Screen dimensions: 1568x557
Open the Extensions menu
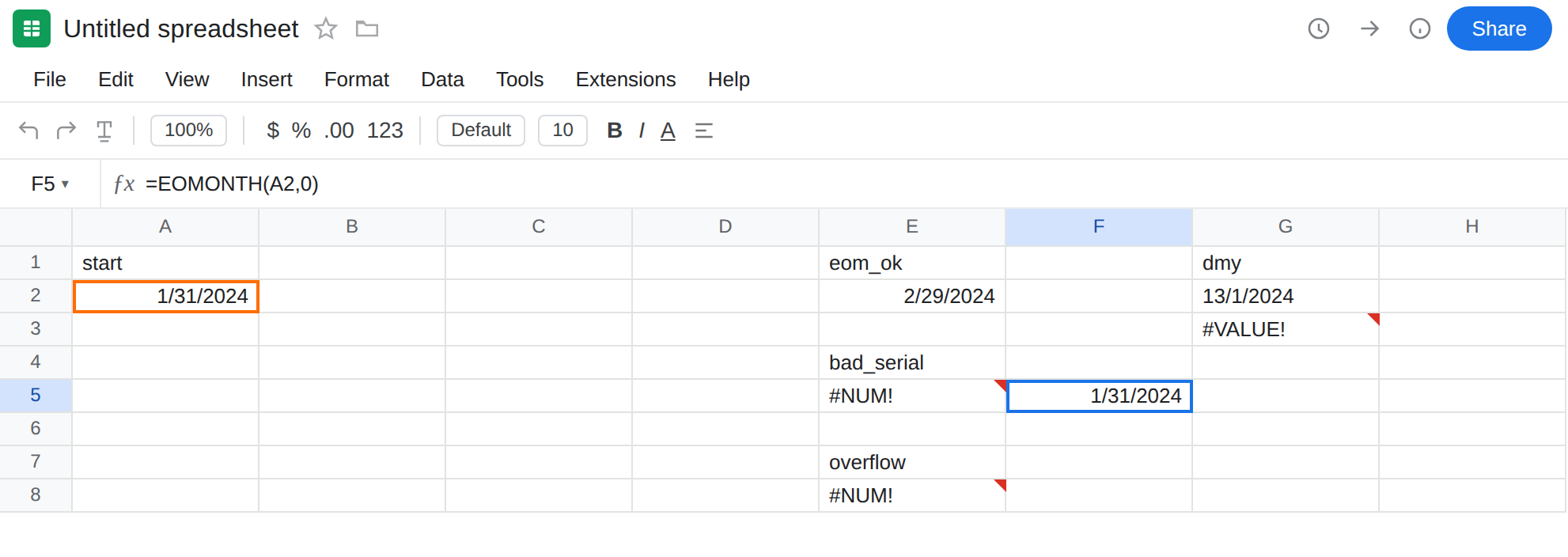coord(626,79)
